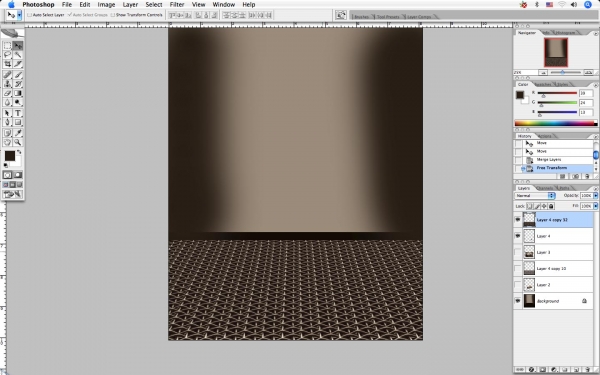Select the Pen tool

click(x=7, y=122)
